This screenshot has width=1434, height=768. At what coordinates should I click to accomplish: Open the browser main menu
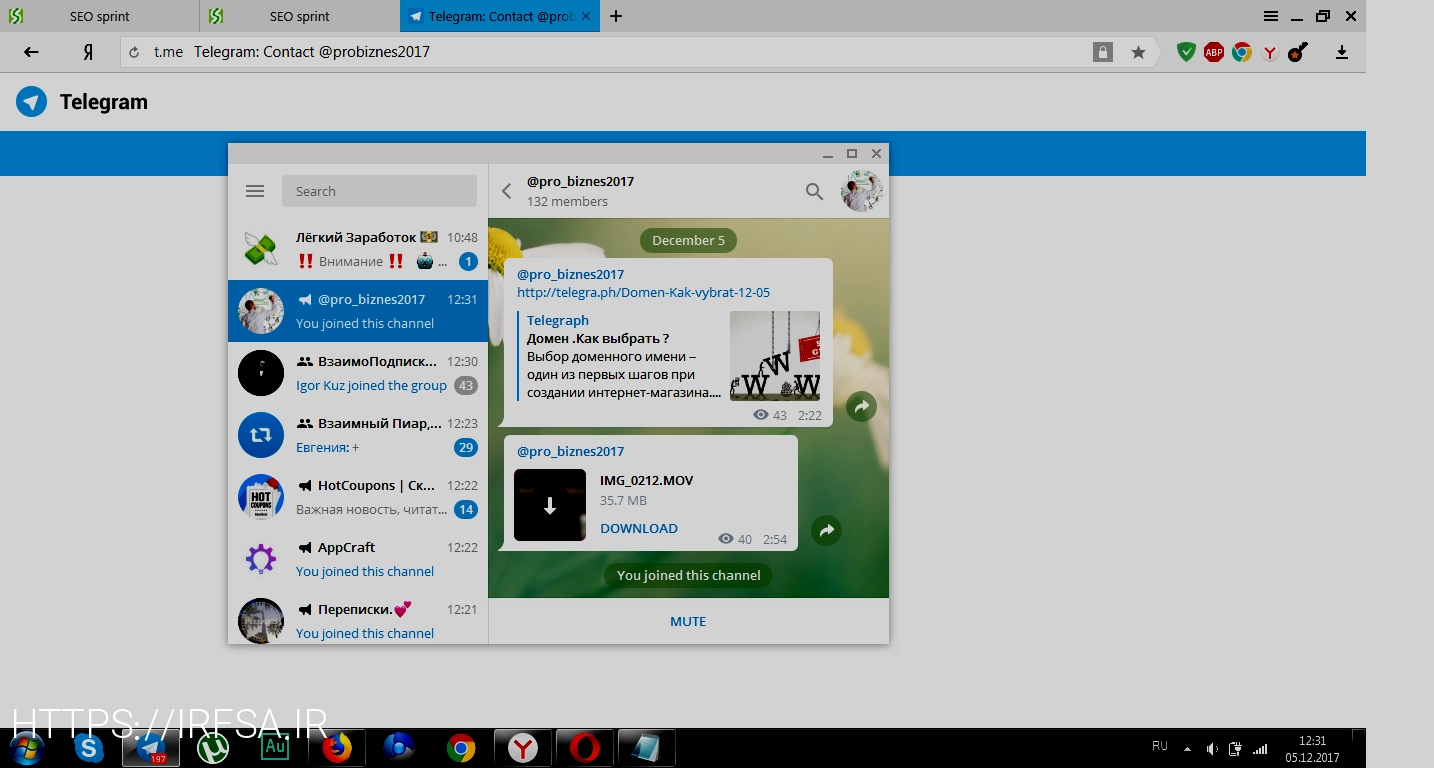point(1270,16)
